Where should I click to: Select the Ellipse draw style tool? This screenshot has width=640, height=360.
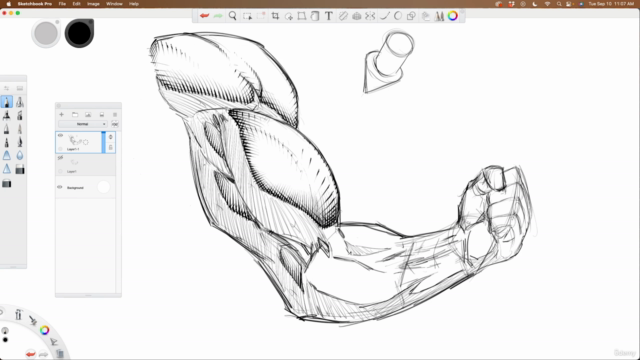pyautogui.click(x=398, y=16)
